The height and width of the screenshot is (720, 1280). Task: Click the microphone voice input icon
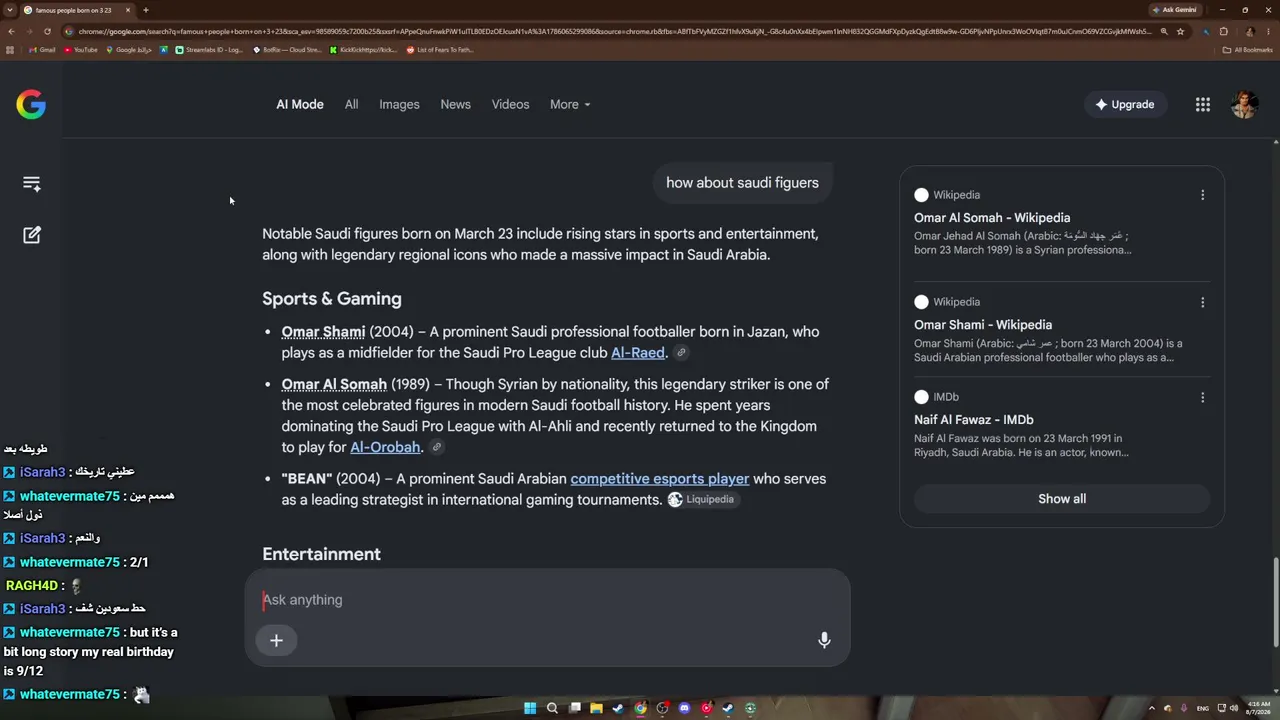pyautogui.click(x=824, y=640)
